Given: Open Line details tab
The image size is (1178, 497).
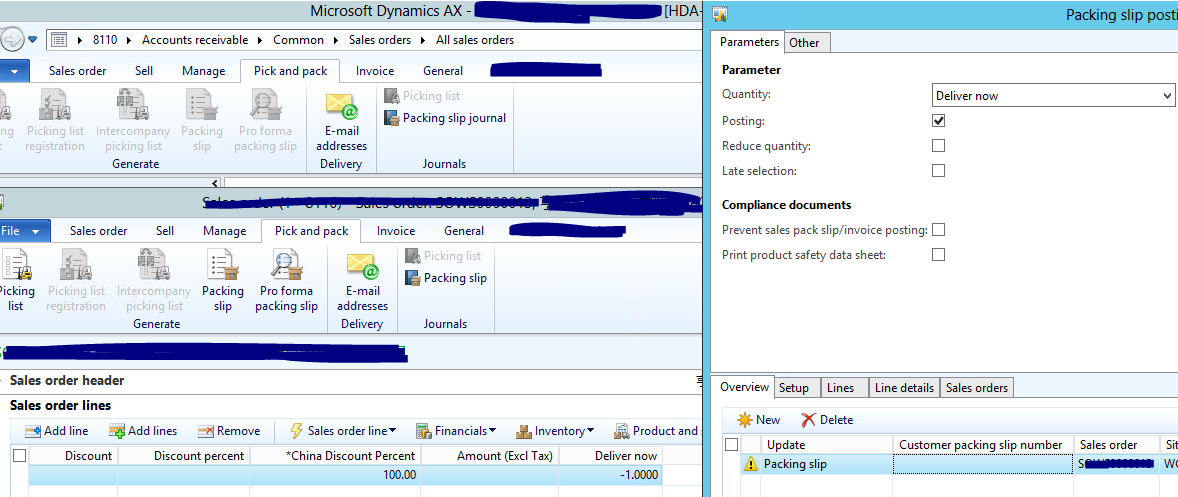Looking at the screenshot, I should [904, 387].
